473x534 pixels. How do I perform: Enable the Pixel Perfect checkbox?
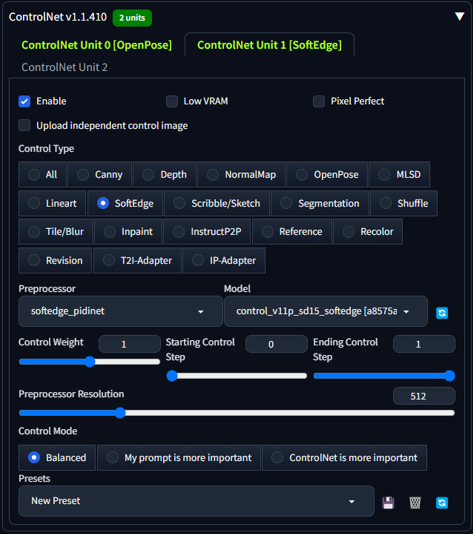319,101
